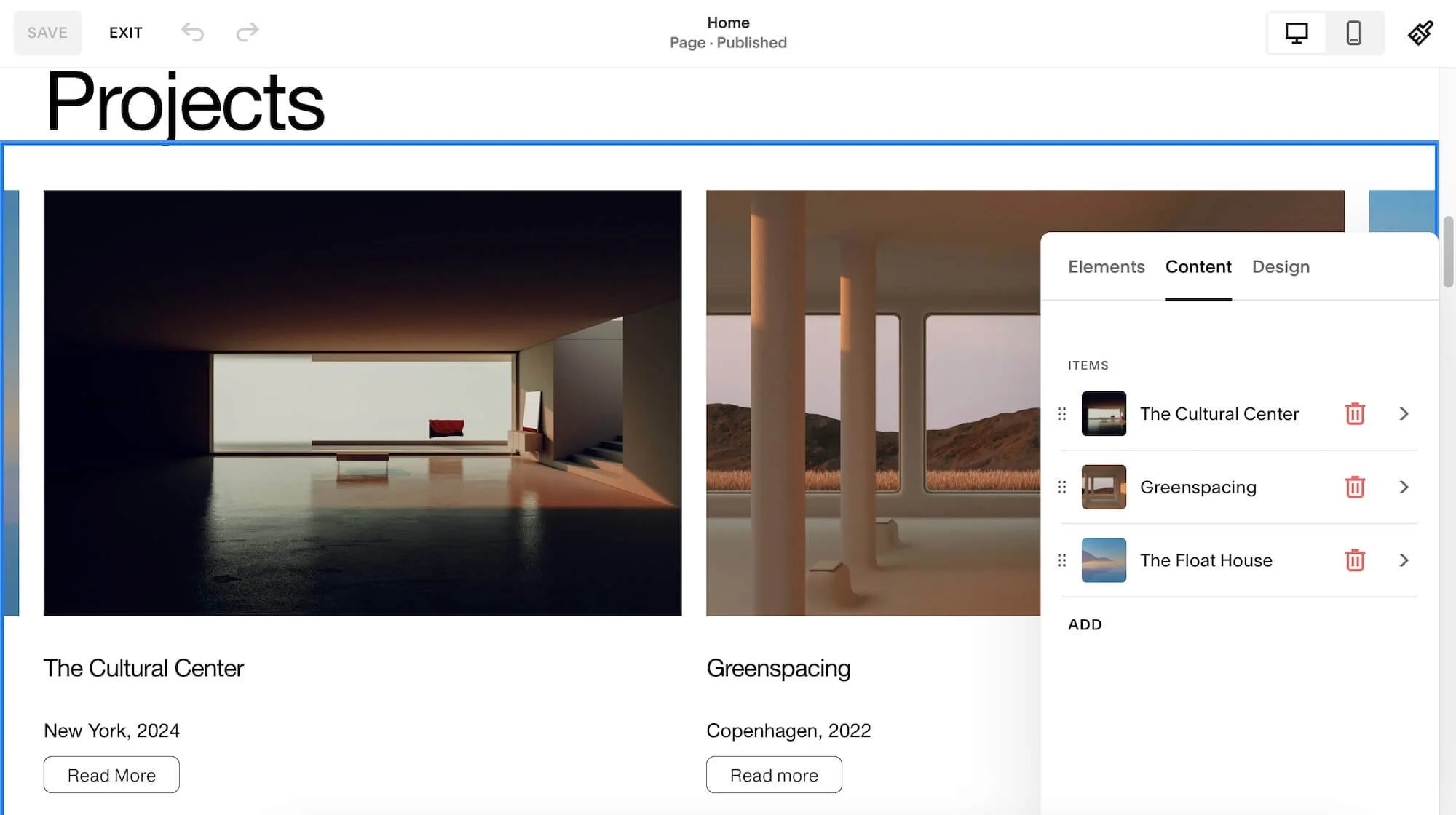
Task: Grab drag handle for The Float House
Action: [1061, 560]
